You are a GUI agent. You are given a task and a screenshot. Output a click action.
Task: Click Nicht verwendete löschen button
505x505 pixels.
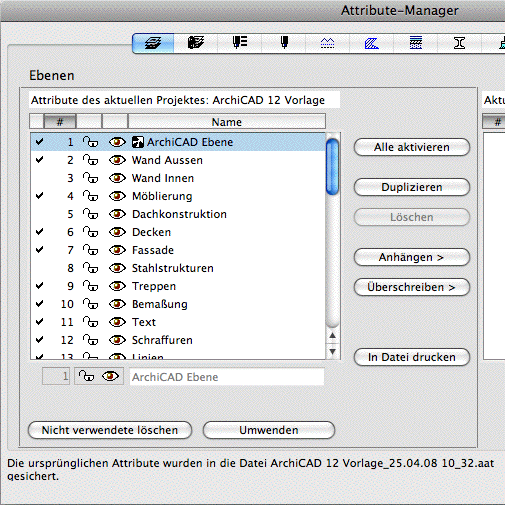(x=110, y=430)
